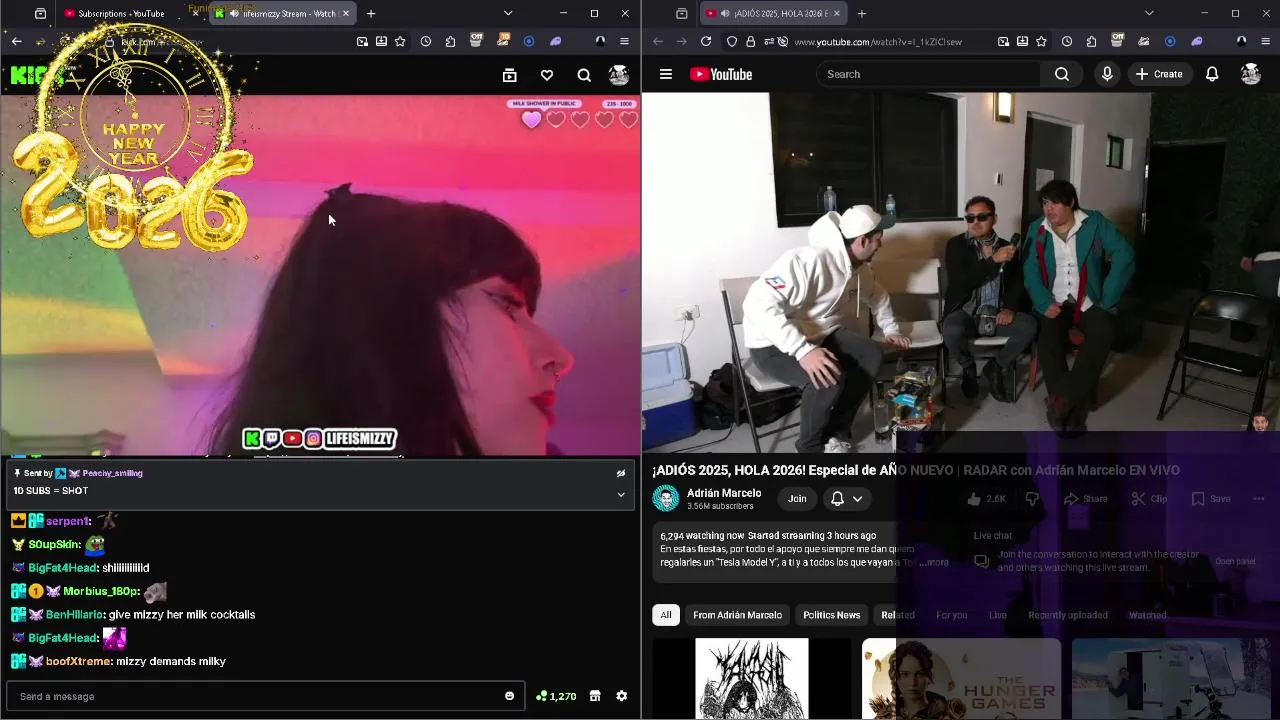Click the tracking protection shield icon
The height and width of the screenshot is (720, 1280).
[x=731, y=42]
